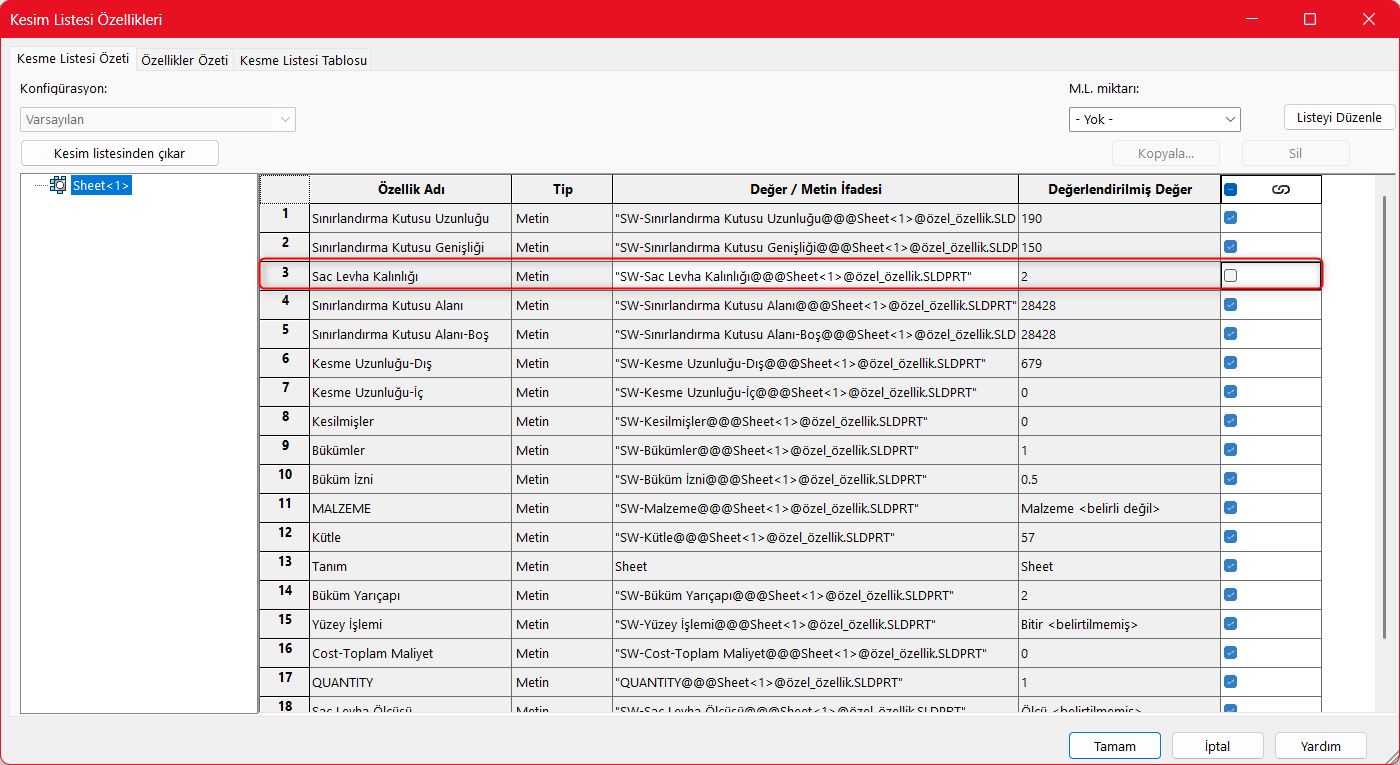This screenshot has width=1400, height=765.
Task: Click the Büküm Yarıçapı property name cell
Action: pyautogui.click(x=410, y=595)
